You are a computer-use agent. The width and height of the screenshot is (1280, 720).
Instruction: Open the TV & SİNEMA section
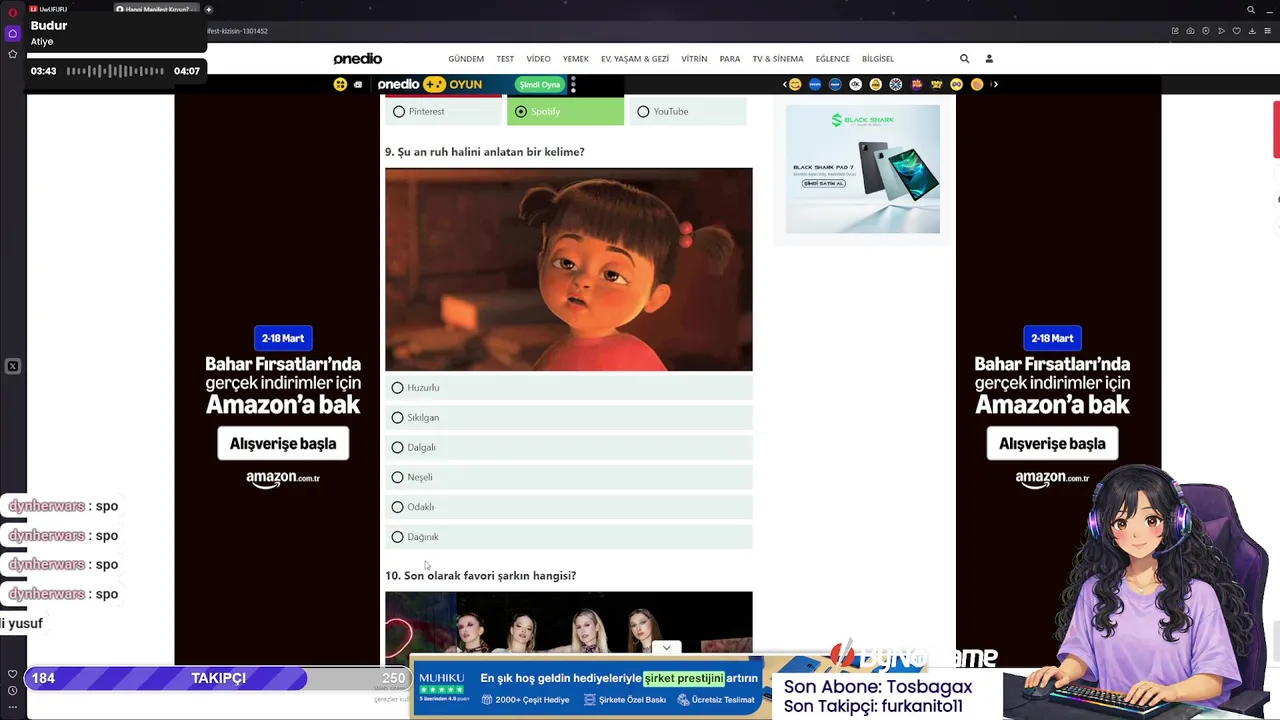point(778,59)
